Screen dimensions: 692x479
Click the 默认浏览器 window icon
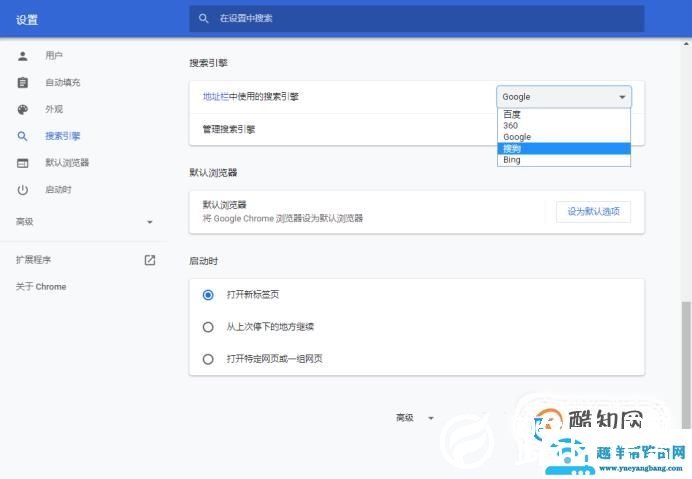pos(23,163)
